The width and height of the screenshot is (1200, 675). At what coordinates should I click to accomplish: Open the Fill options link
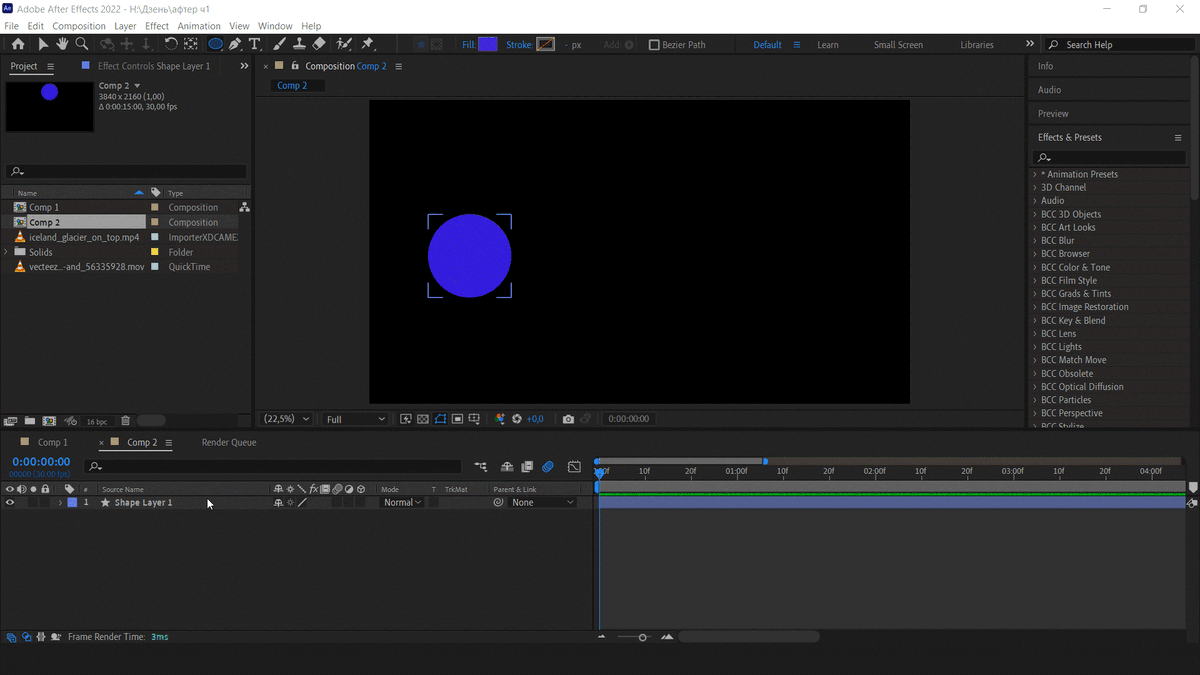tap(468, 45)
